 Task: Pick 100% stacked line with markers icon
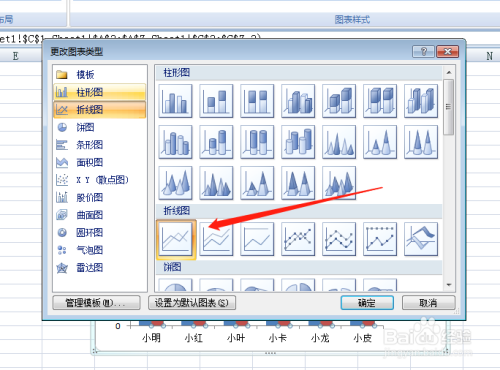click(380, 239)
